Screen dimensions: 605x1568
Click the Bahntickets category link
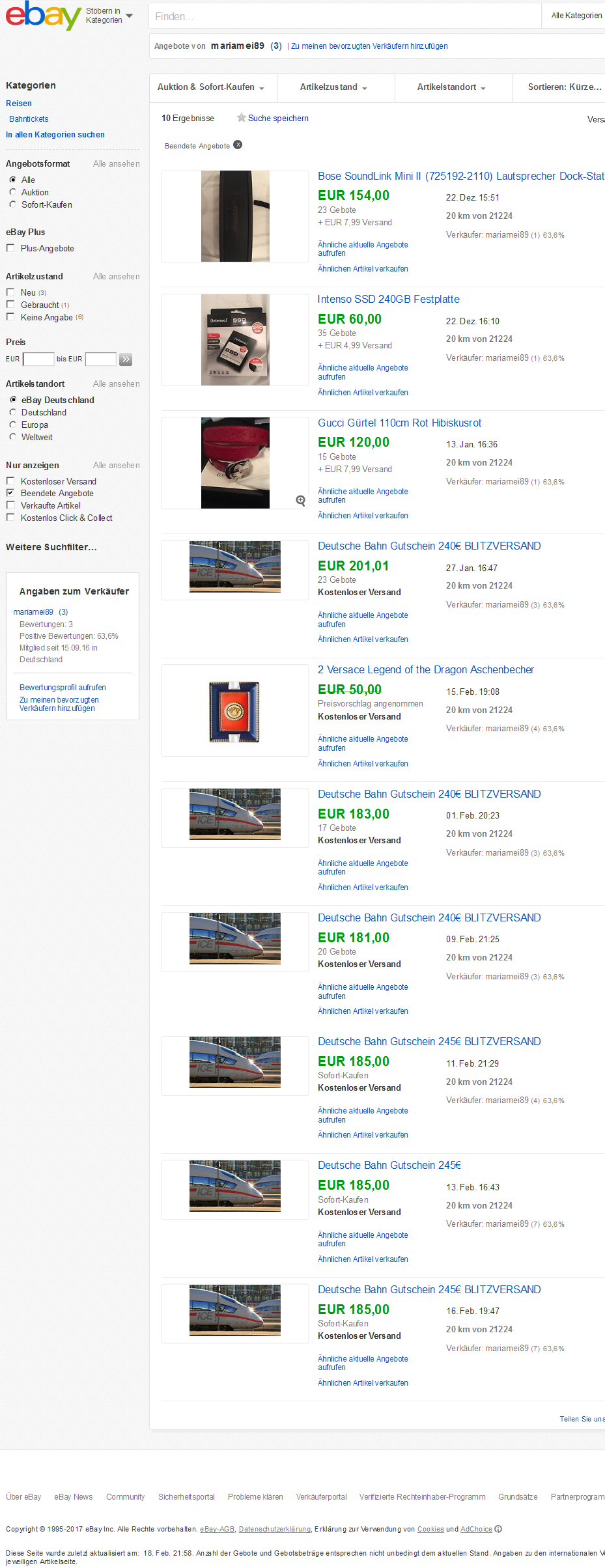coord(29,119)
